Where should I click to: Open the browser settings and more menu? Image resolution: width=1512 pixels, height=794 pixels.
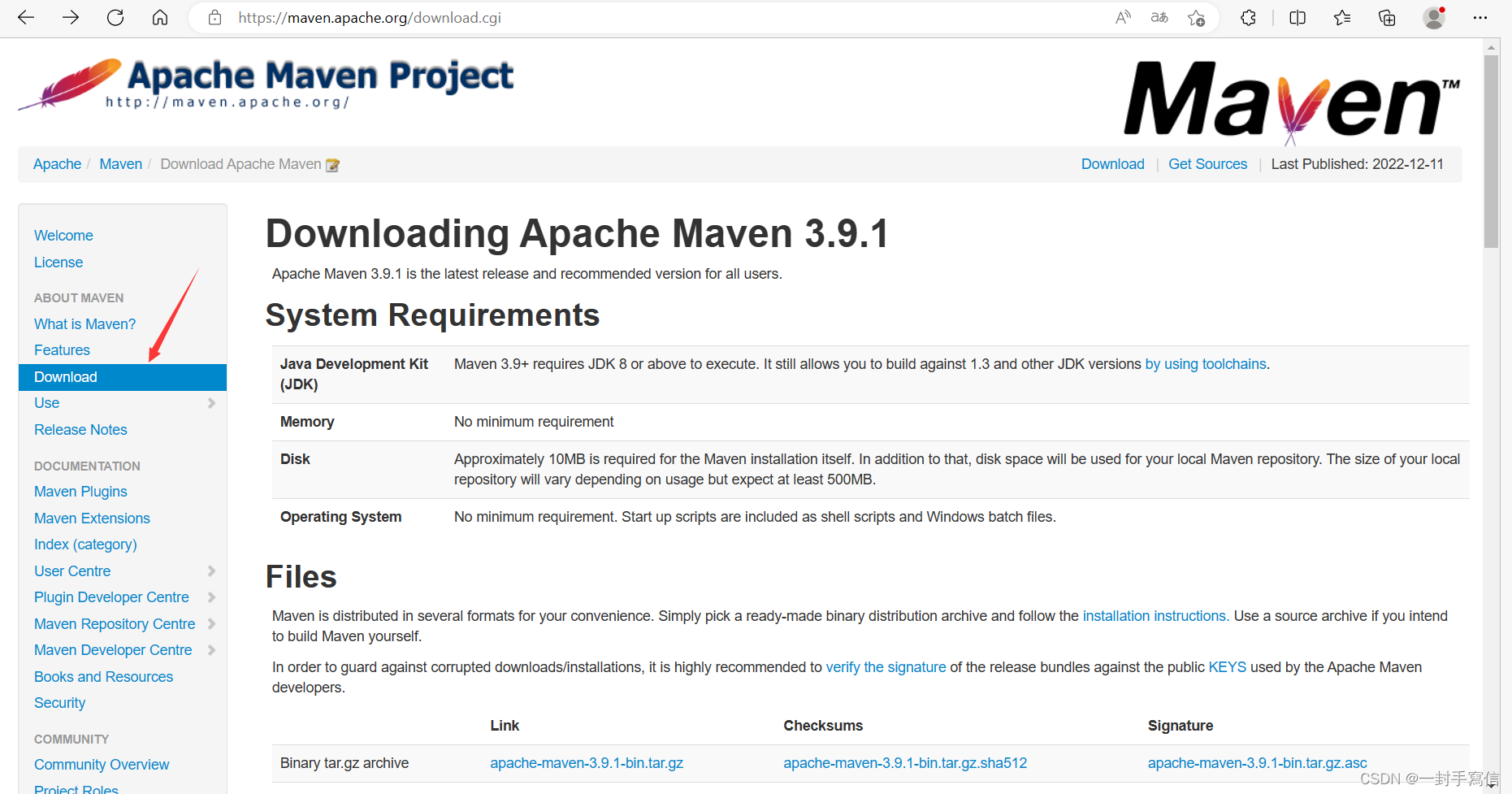pyautogui.click(x=1480, y=18)
